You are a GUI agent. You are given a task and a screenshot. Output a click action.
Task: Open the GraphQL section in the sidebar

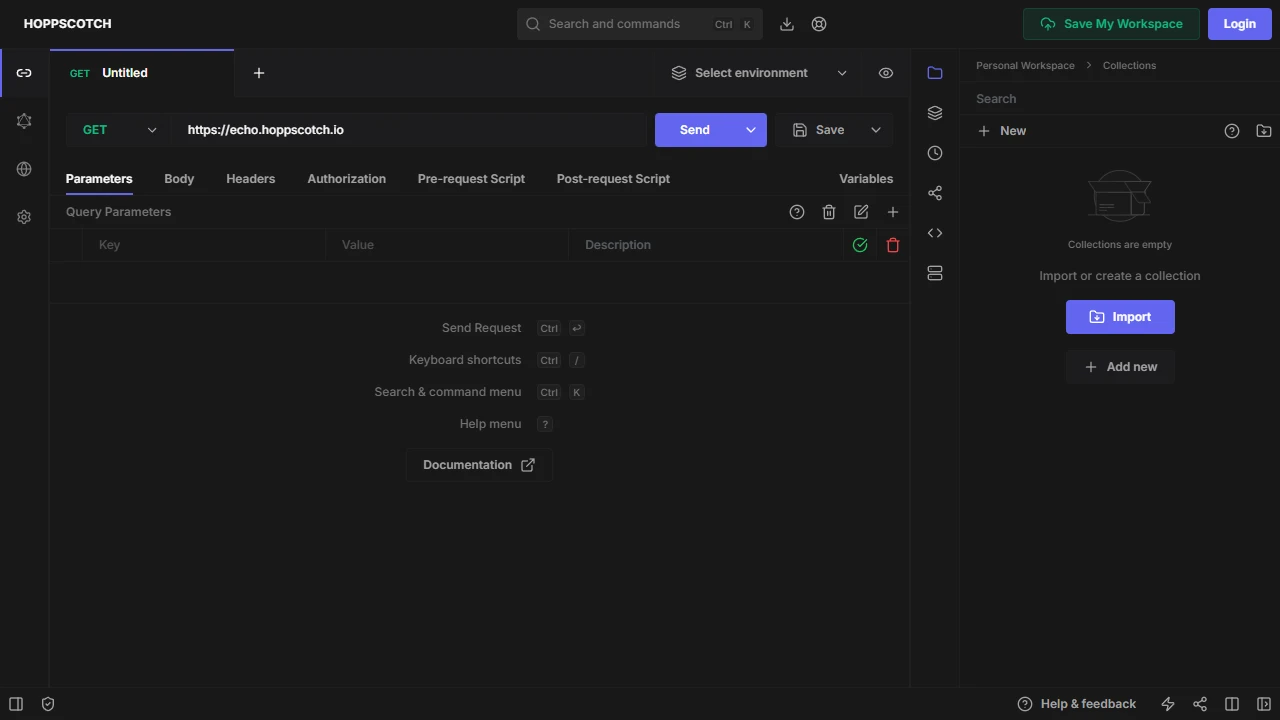[24, 120]
